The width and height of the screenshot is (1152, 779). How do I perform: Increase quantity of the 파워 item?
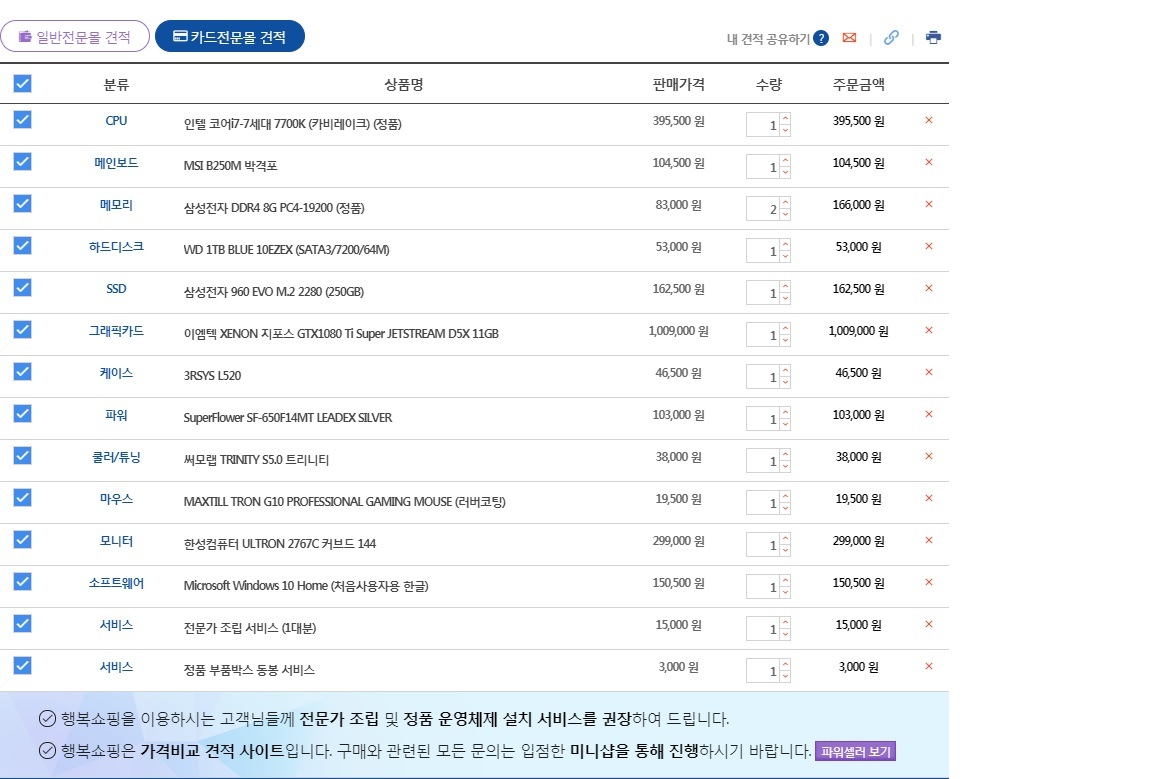pyautogui.click(x=785, y=412)
